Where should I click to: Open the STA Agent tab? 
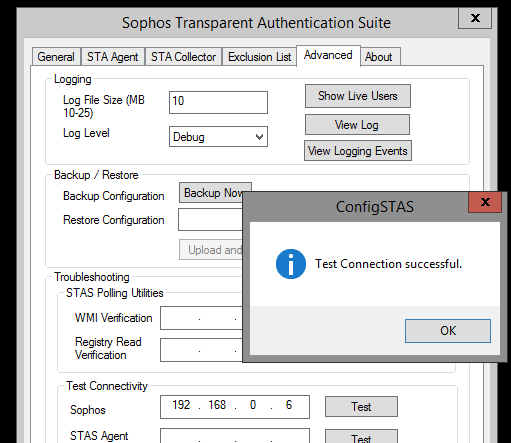click(x=112, y=57)
